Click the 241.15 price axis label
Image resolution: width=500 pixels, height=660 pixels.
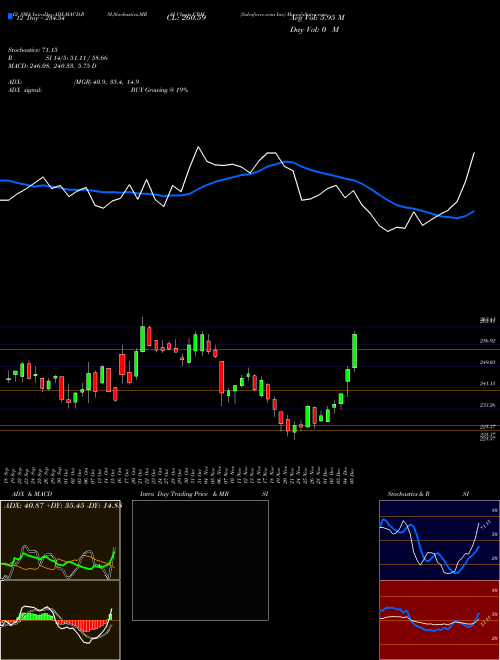(487, 383)
